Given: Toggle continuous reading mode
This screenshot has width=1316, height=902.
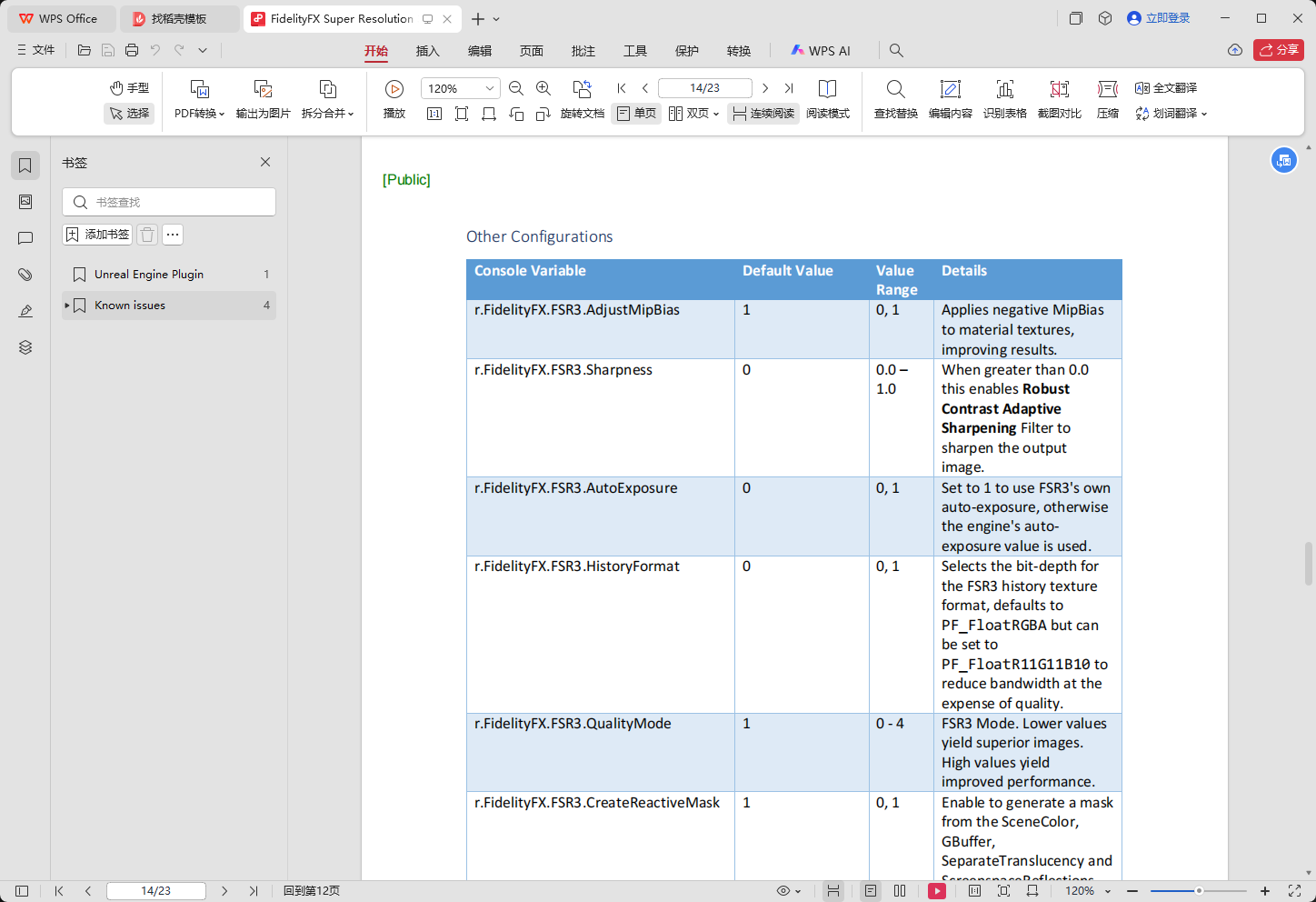Looking at the screenshot, I should [763, 114].
